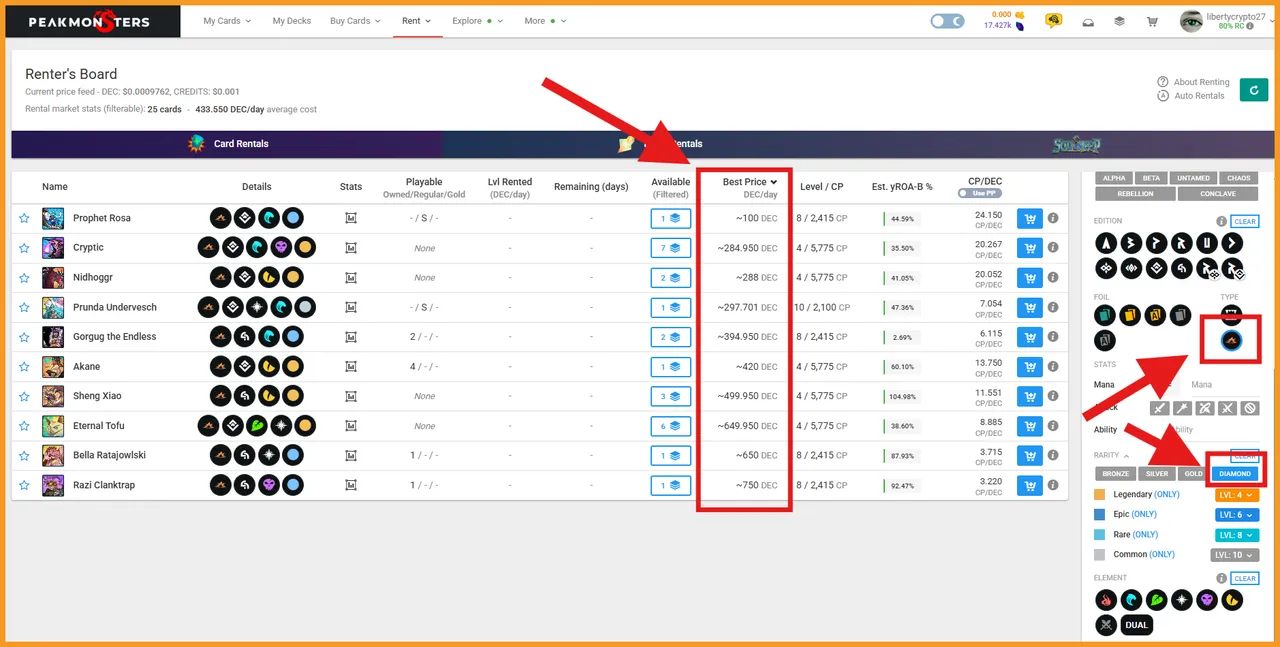Change the Epic LVL: 6 dropdown
This screenshot has height=647, width=1280.
click(x=1237, y=515)
